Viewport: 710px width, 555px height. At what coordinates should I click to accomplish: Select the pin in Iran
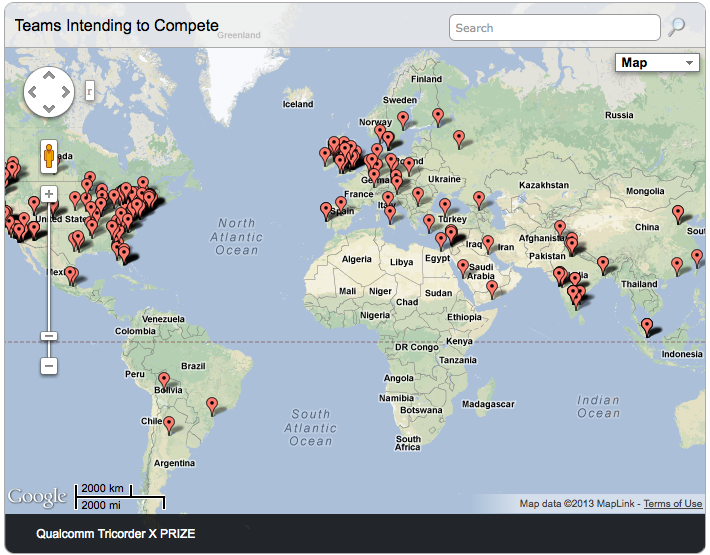coord(488,243)
